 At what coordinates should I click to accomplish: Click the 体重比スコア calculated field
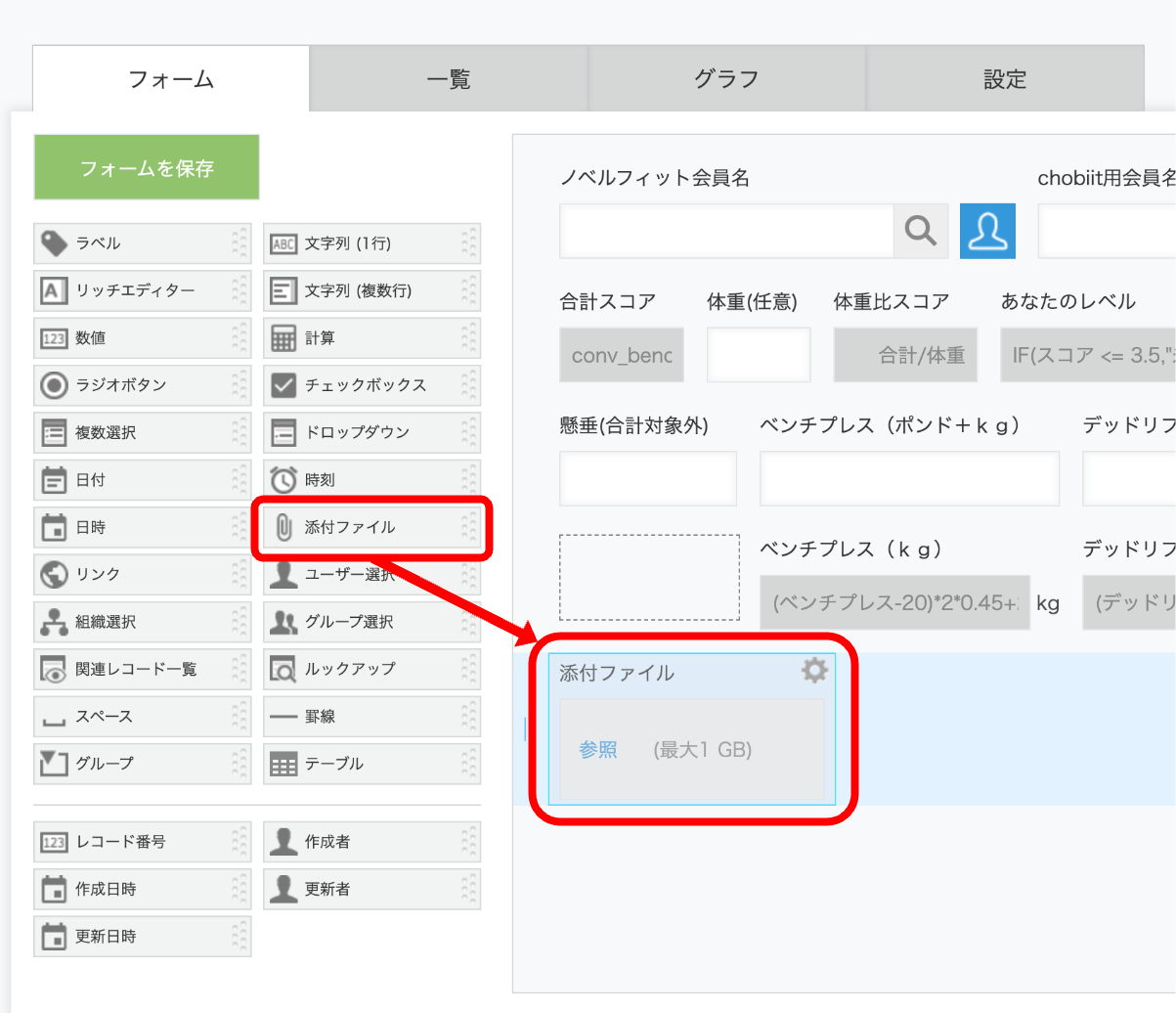[905, 354]
